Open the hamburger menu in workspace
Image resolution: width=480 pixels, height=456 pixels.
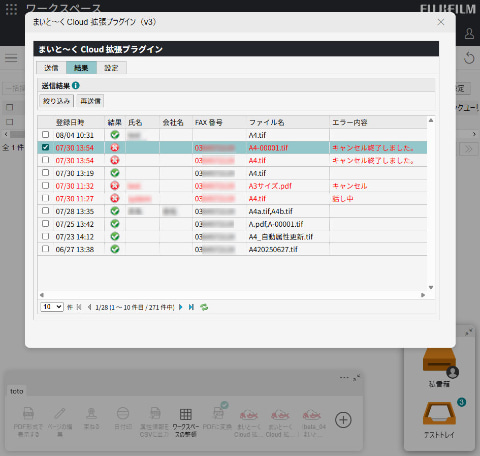tap(11, 58)
